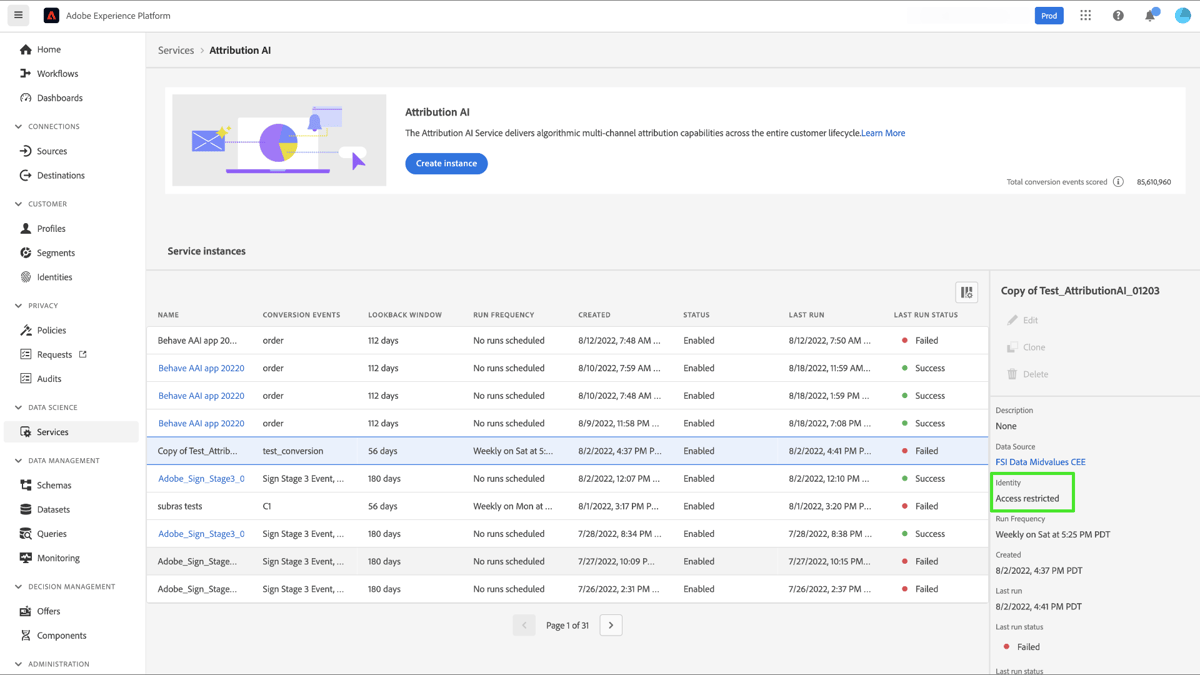Click the Create instance button
This screenshot has height=675, width=1200.
[x=446, y=163]
